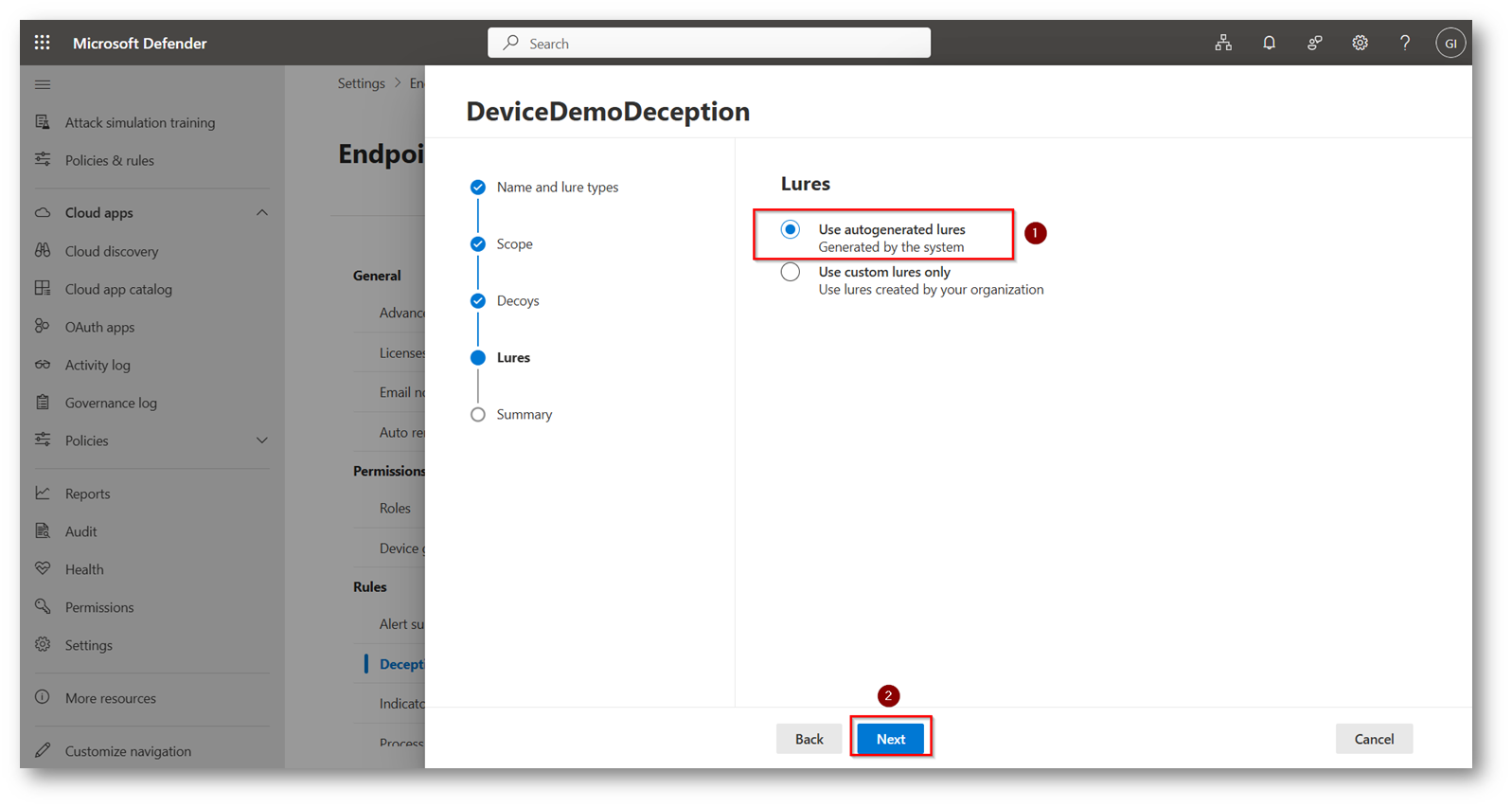Open Attack simulation training page
The width and height of the screenshot is (1512, 808).
[139, 122]
